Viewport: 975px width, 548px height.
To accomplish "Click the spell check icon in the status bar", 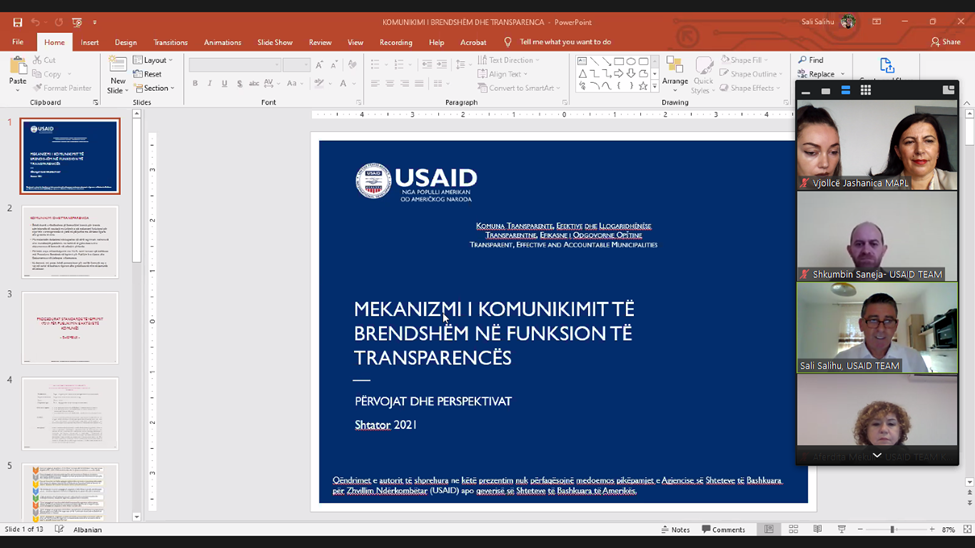I will tap(59, 529).
